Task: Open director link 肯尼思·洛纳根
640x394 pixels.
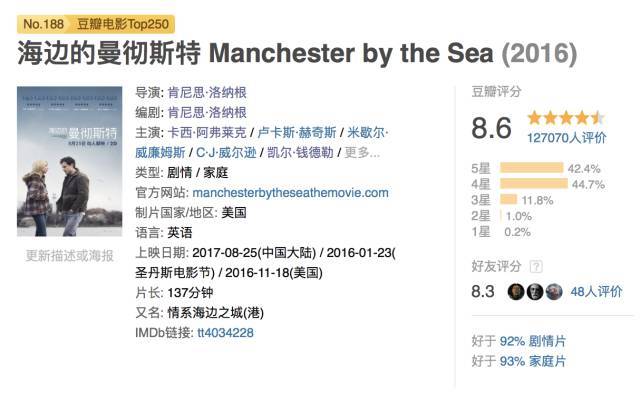Action: click(x=207, y=92)
